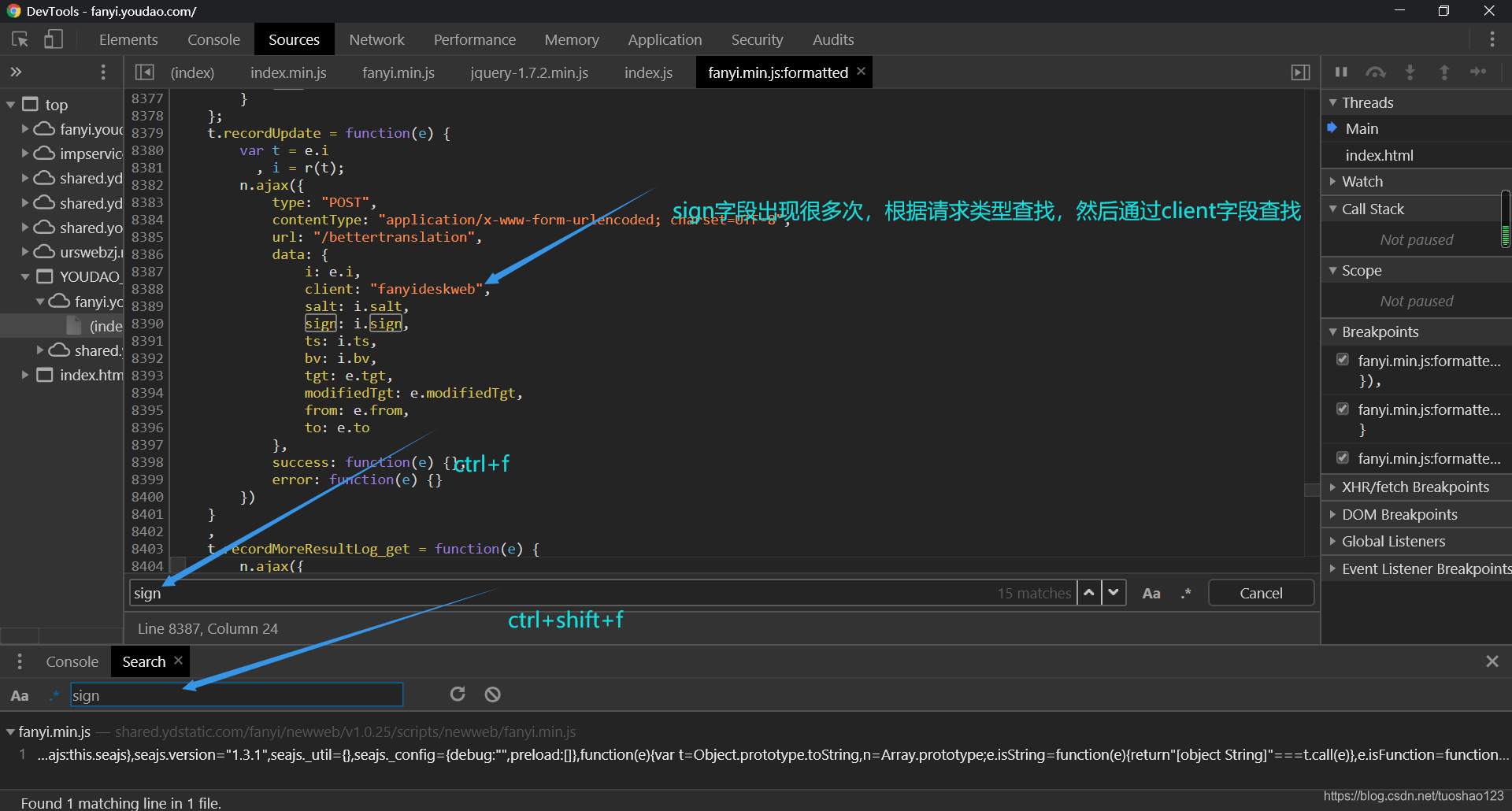Select the Main thread entry

[x=1416, y=128]
